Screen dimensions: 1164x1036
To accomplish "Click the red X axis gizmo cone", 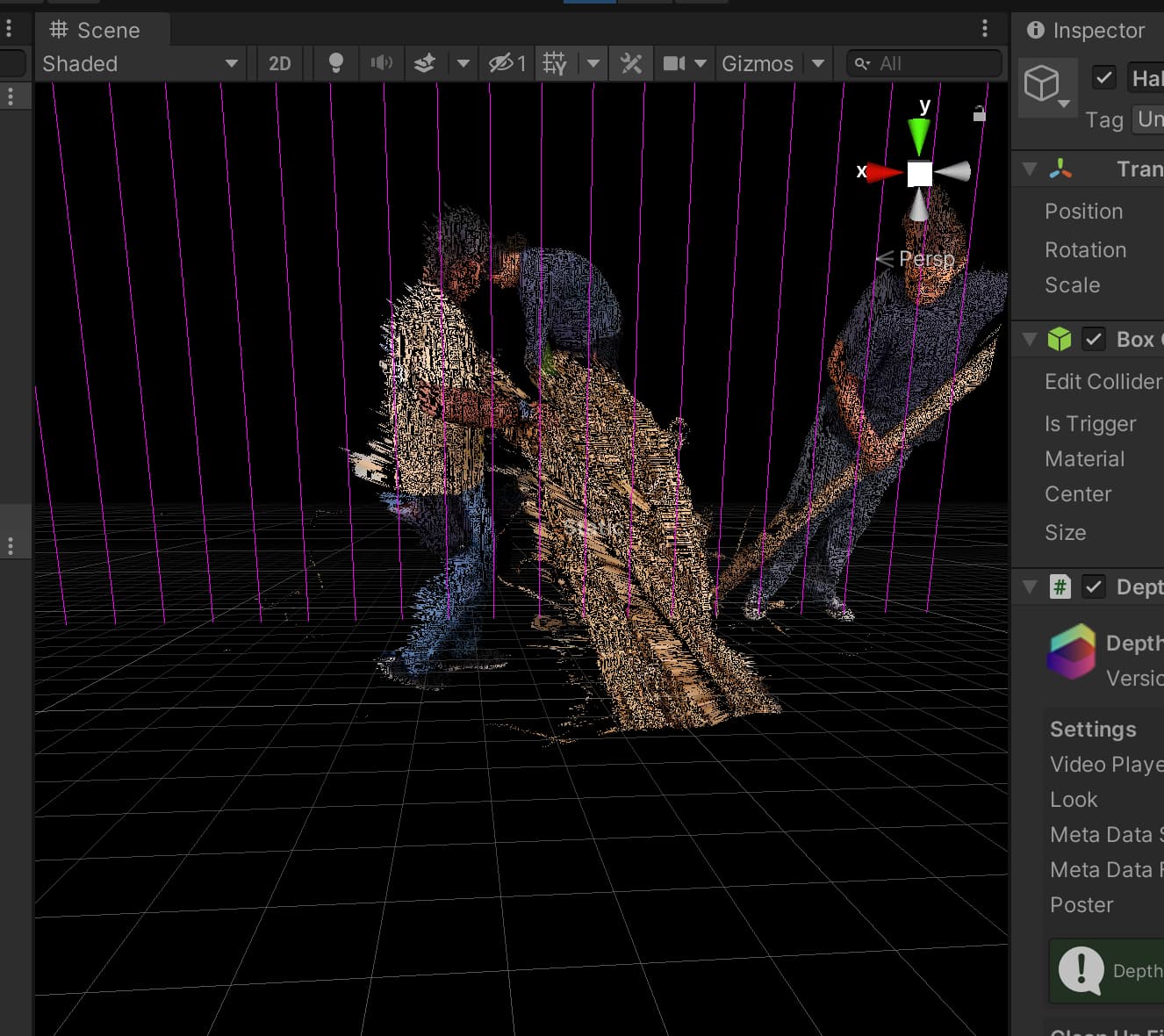I will click(x=883, y=172).
